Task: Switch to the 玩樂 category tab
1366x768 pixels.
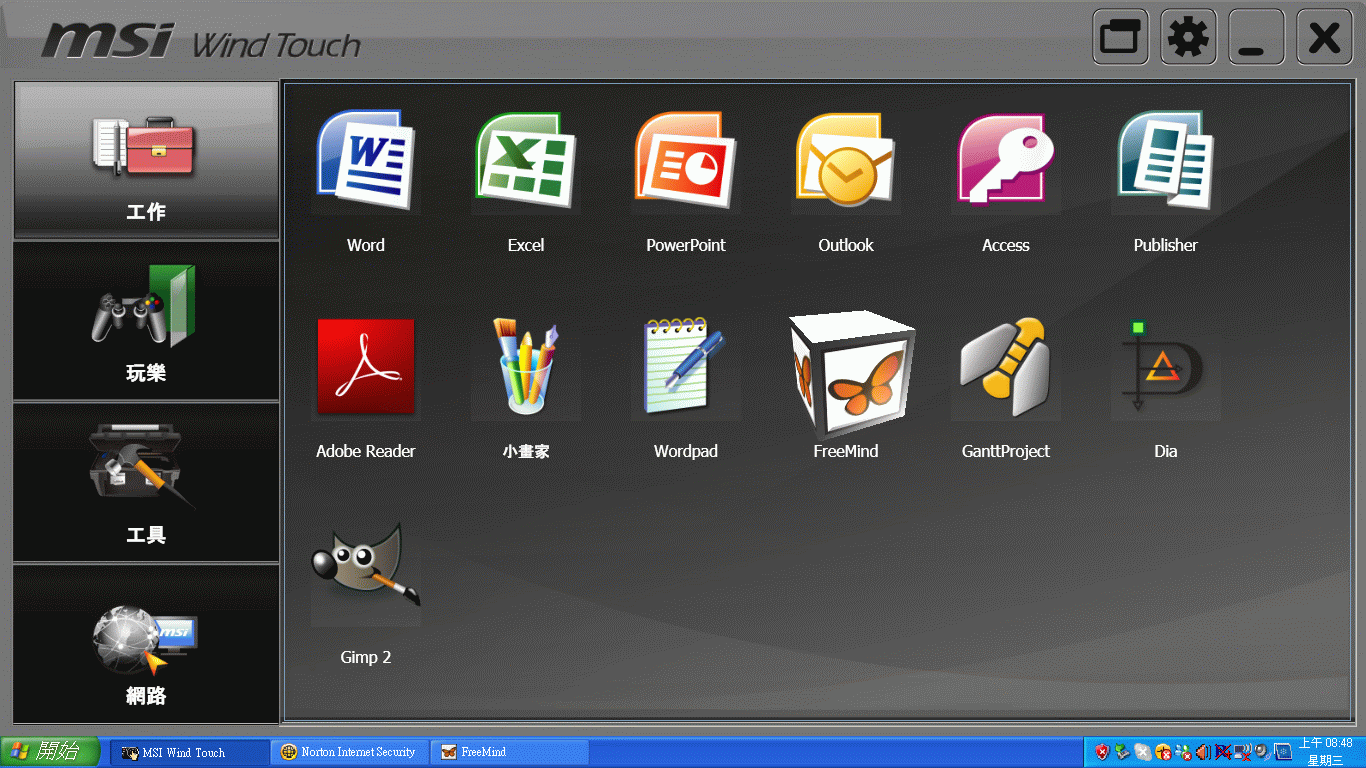Action: coord(146,321)
